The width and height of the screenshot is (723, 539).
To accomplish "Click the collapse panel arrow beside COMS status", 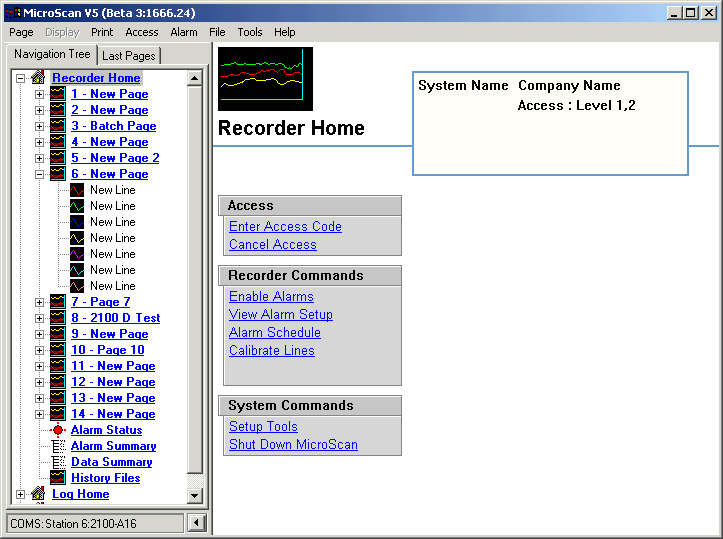I will [197, 523].
